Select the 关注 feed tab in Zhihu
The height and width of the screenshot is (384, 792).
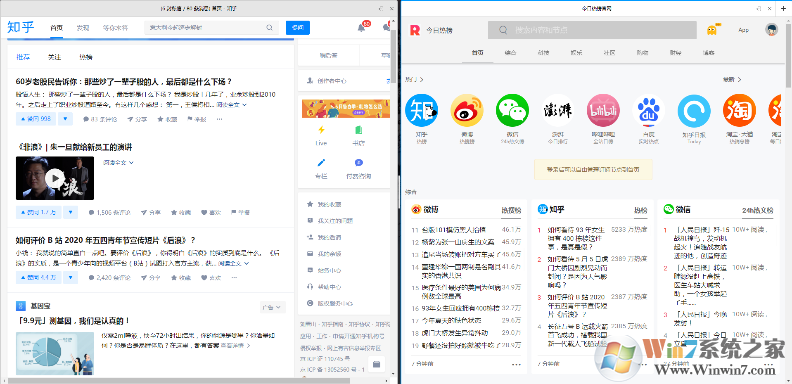[54, 57]
